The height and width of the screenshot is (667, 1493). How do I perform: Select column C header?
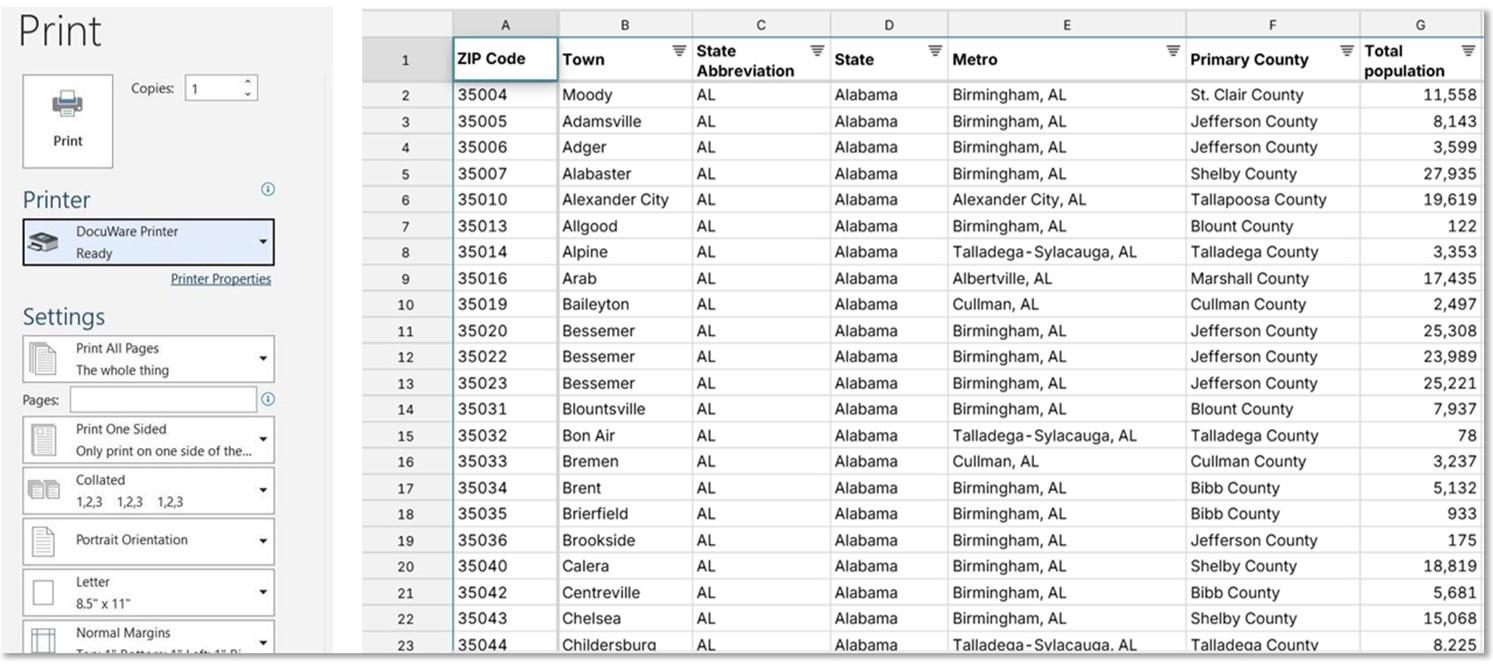(x=761, y=25)
